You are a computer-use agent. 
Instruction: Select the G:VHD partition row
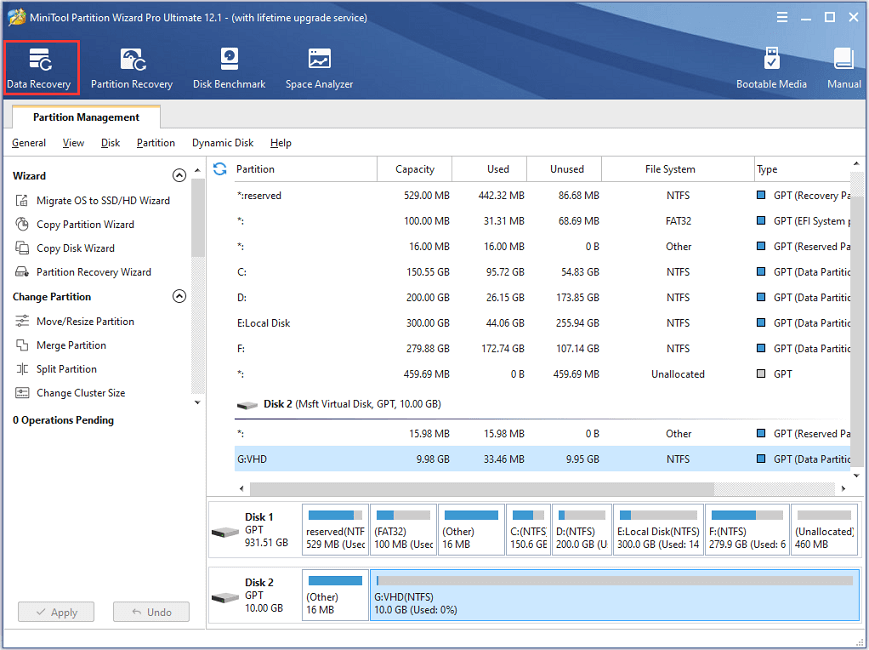coord(543,459)
